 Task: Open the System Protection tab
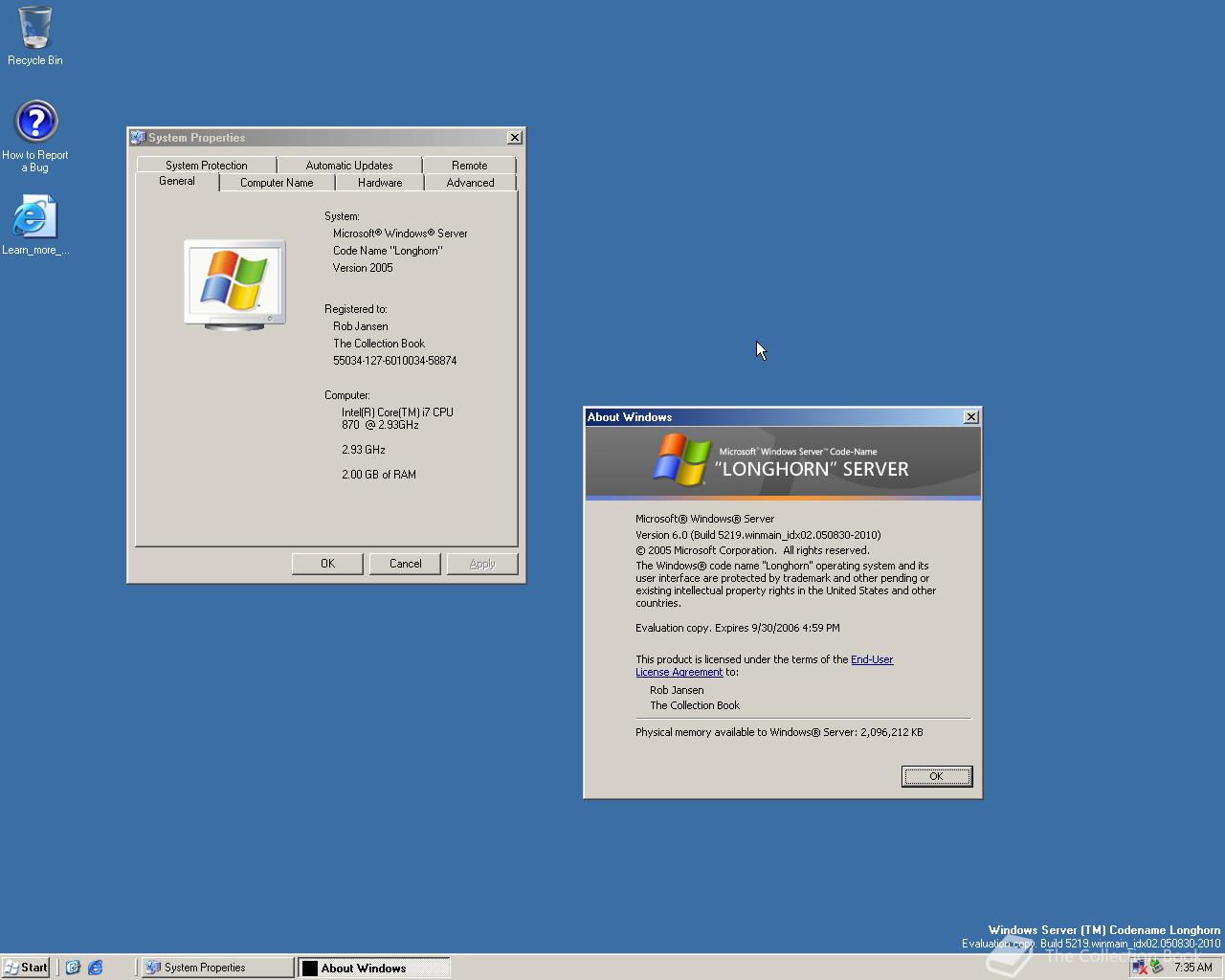tap(206, 166)
